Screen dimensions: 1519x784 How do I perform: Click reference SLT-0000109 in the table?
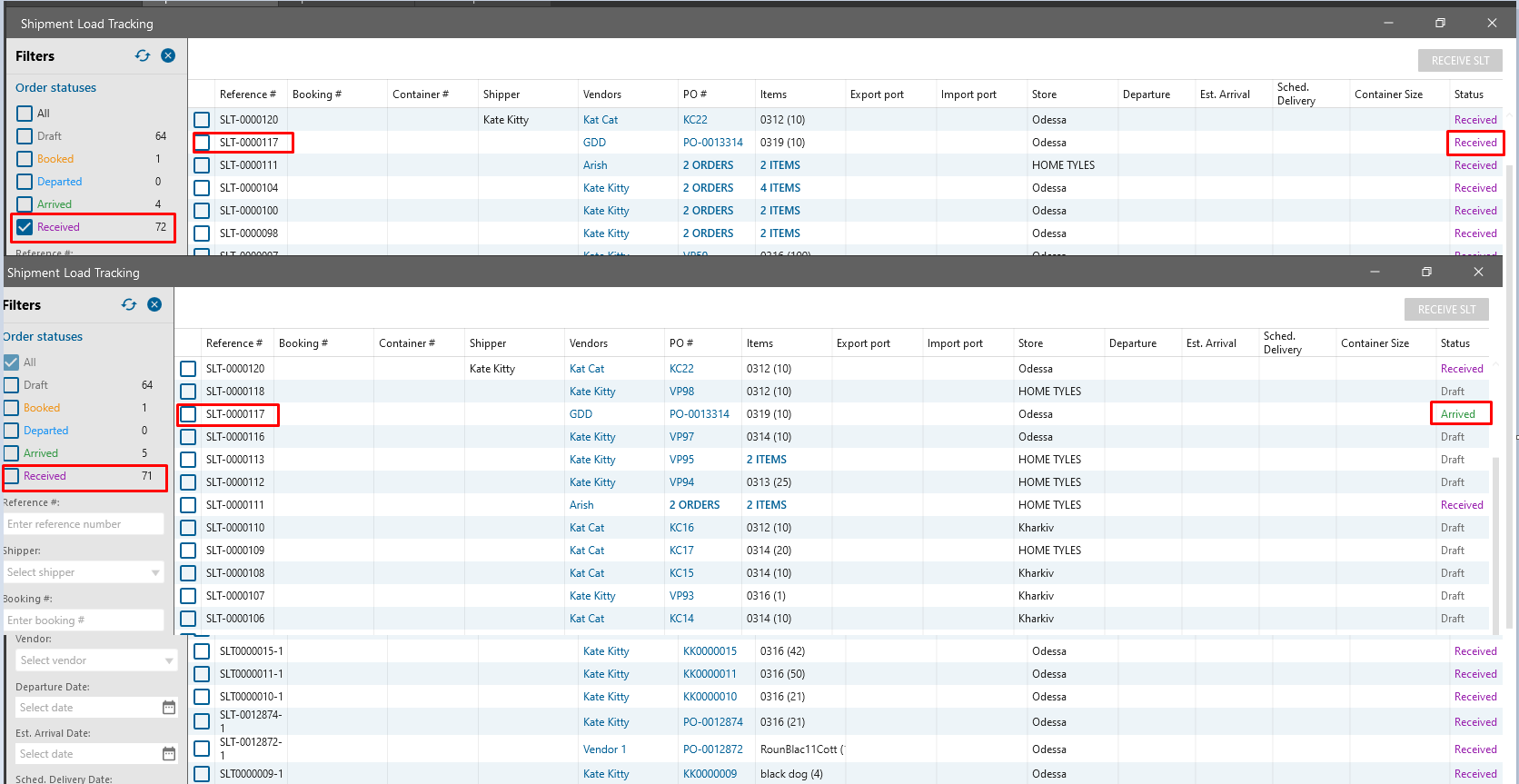click(235, 551)
